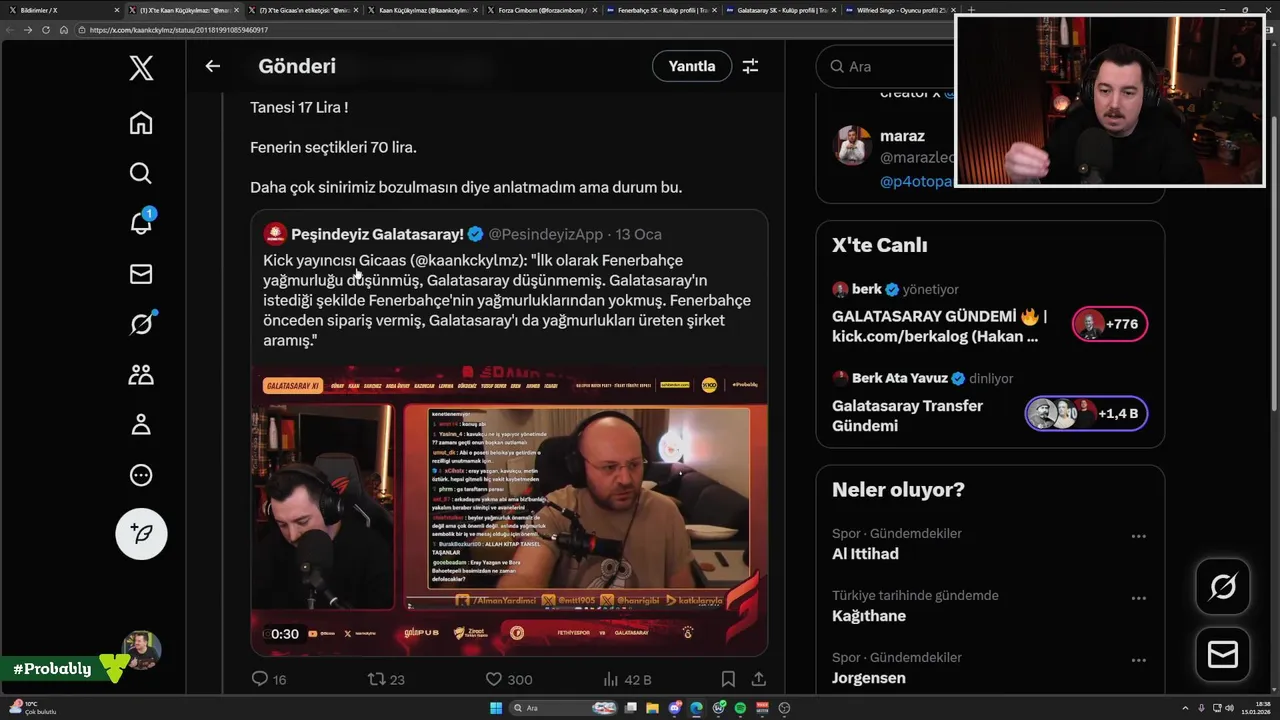Open floating messages envelope button

point(1223,654)
